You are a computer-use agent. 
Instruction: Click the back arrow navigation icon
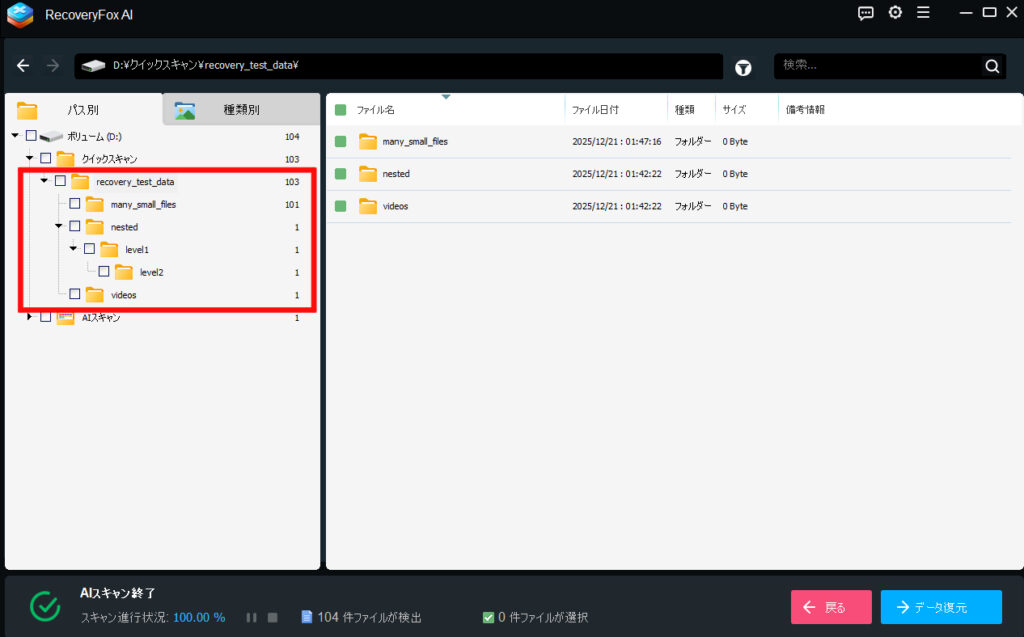pos(24,66)
